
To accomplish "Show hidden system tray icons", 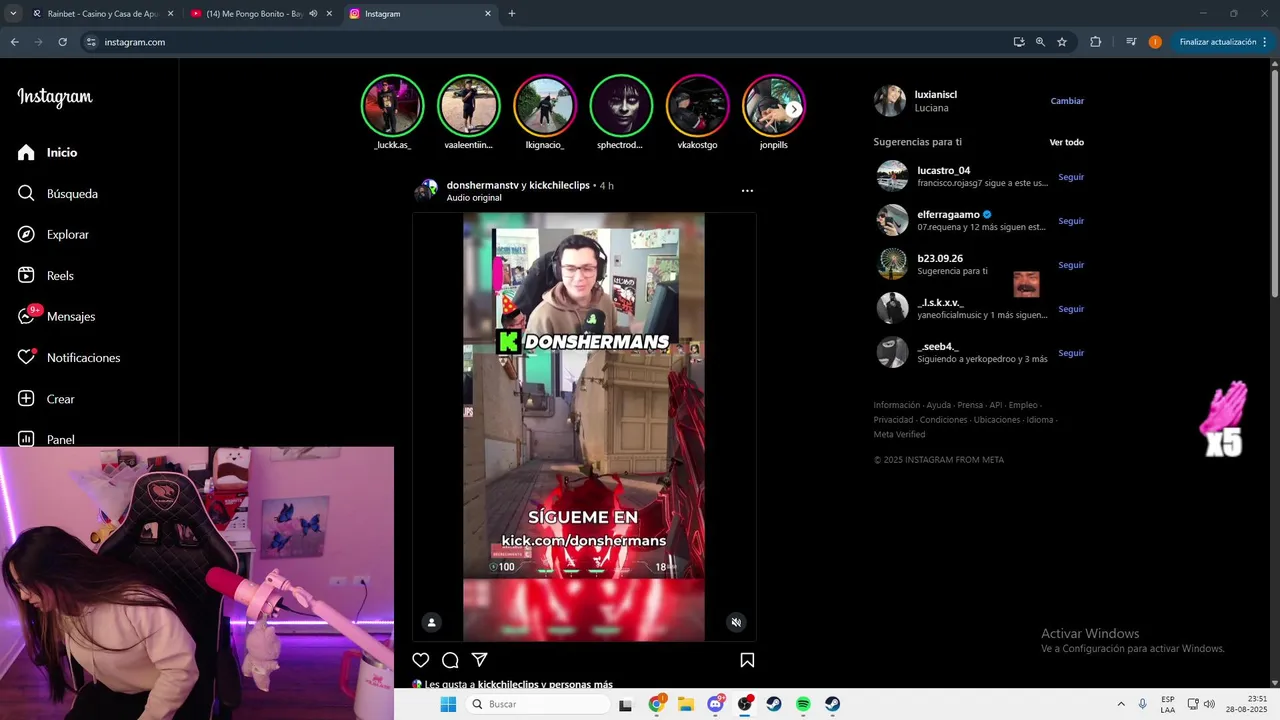I will (1120, 704).
